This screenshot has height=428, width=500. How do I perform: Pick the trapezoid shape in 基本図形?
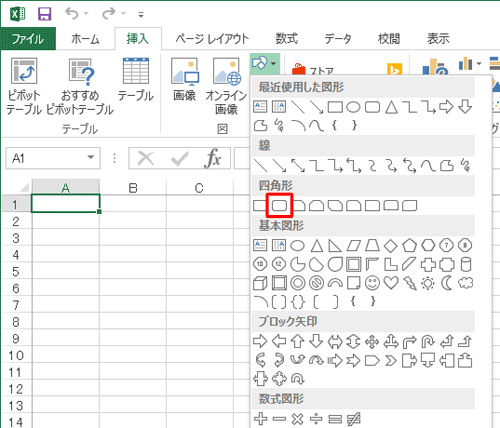point(372,245)
